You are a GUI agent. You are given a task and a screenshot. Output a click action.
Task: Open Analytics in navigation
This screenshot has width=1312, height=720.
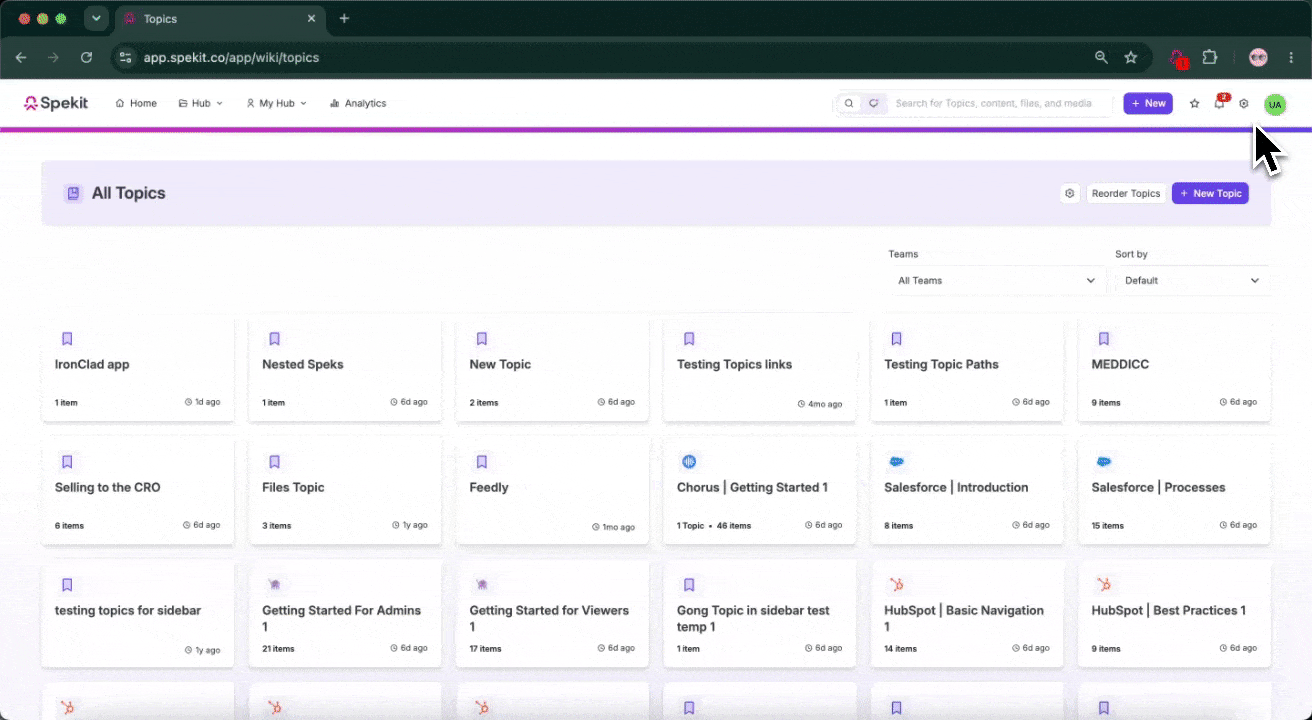pos(357,103)
